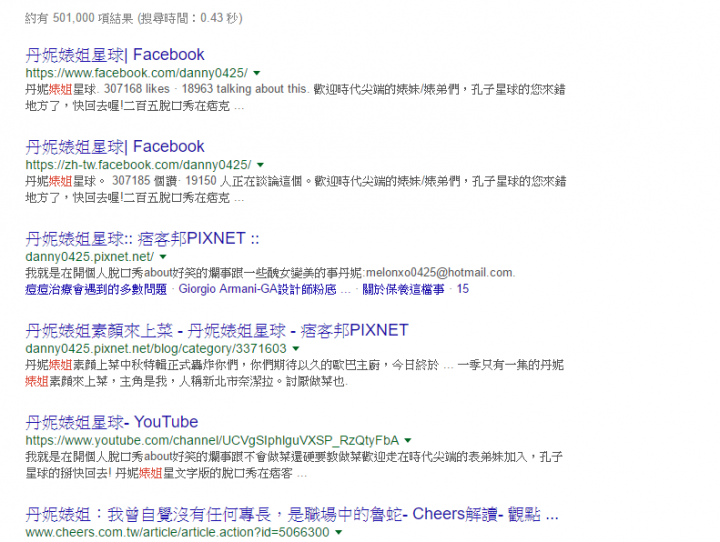Click the YouTube channel URL text
This screenshot has height=542, width=720.
212,440
